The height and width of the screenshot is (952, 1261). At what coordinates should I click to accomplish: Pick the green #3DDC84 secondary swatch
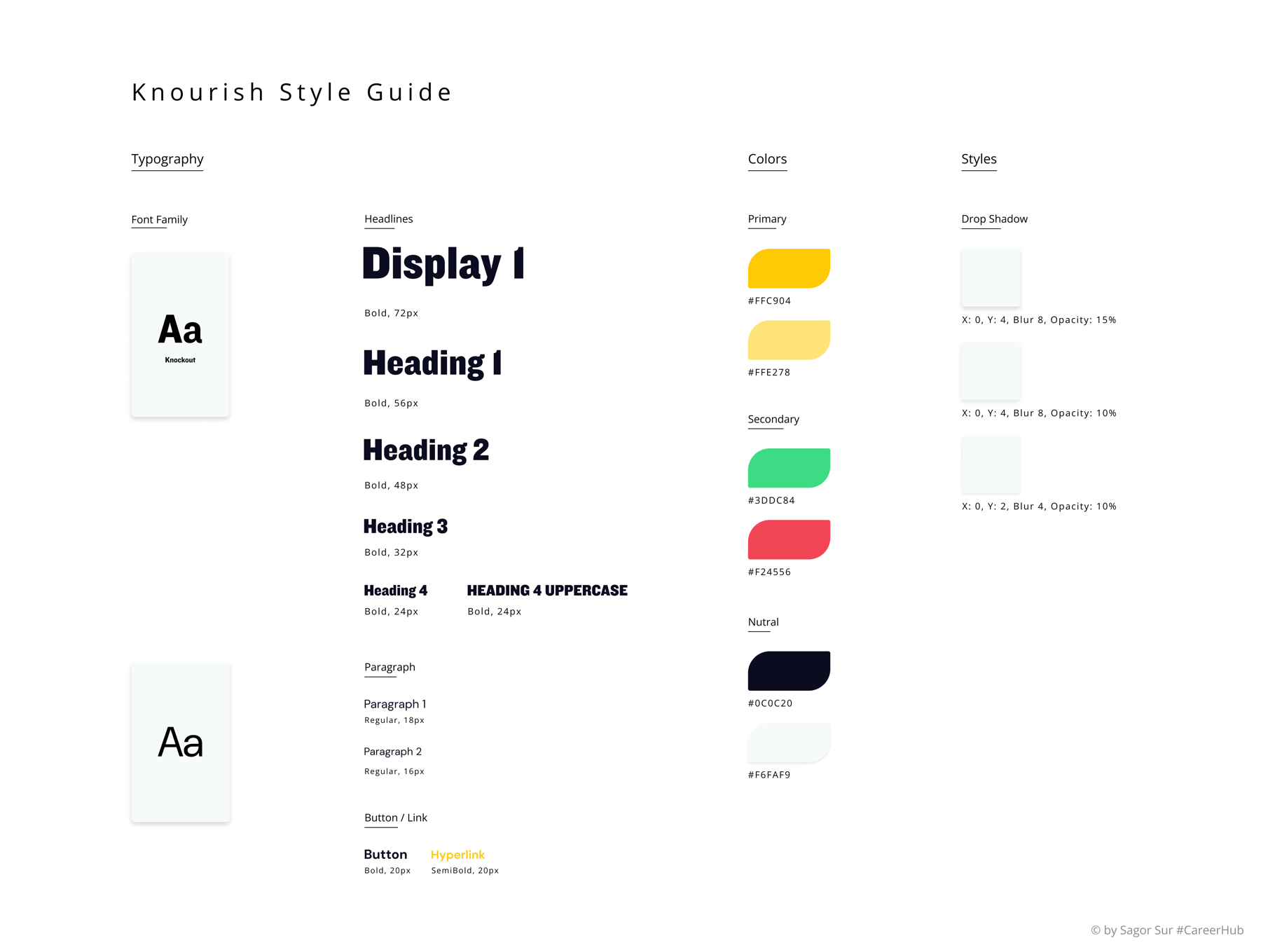pyautogui.click(x=789, y=468)
